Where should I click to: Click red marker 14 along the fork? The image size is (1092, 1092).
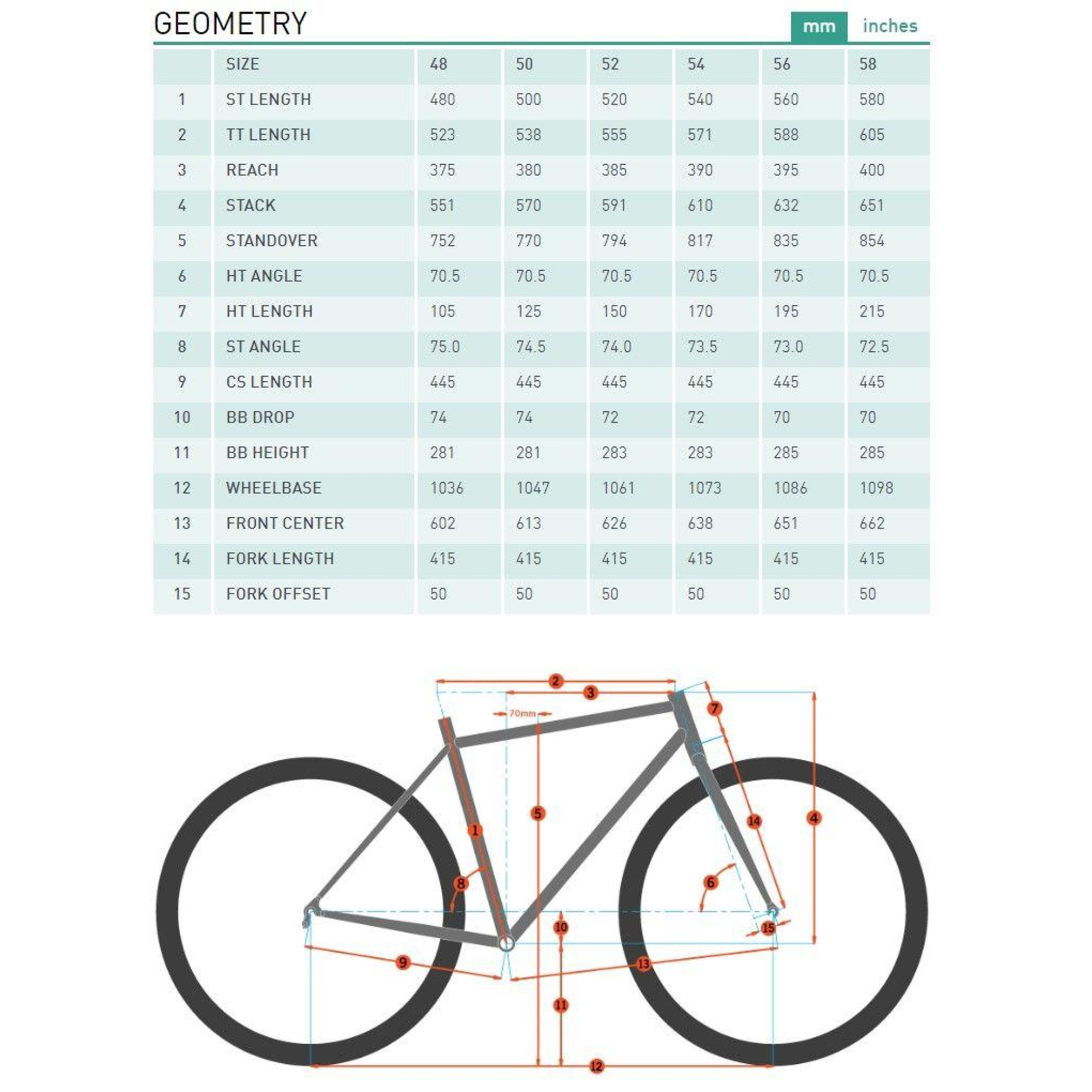pyautogui.click(x=754, y=821)
